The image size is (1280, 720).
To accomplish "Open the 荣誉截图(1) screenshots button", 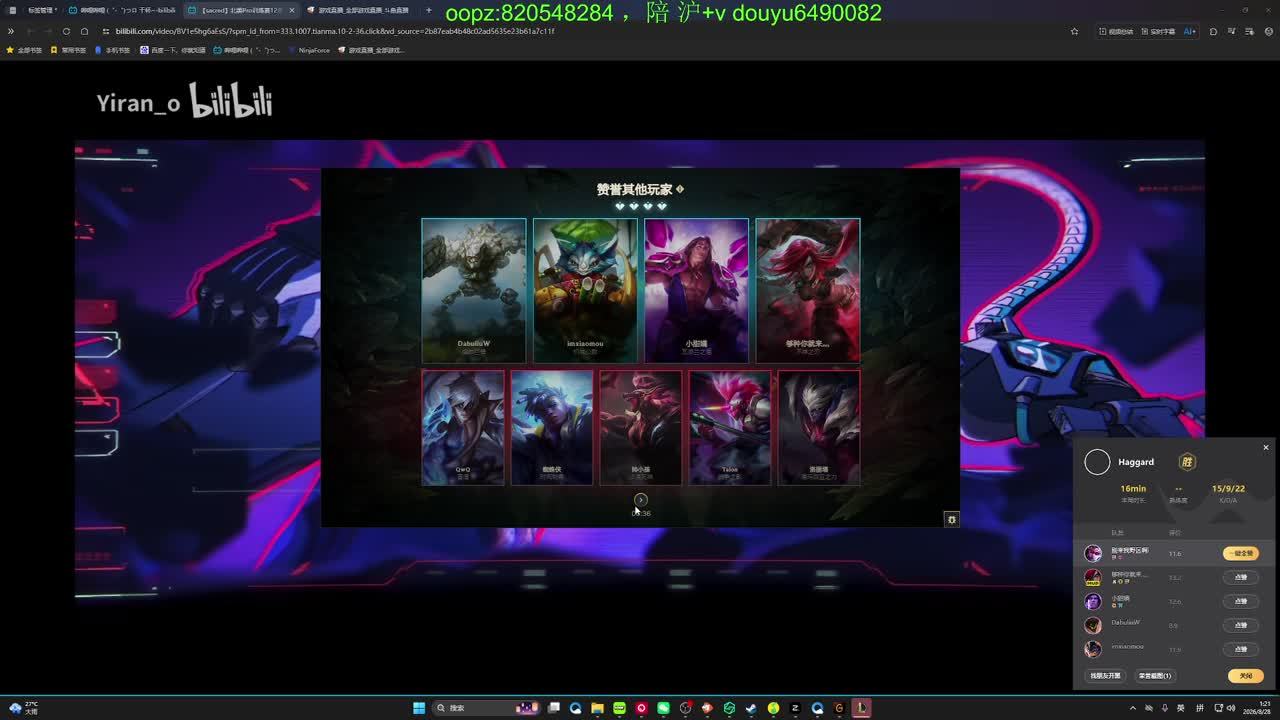I will pos(1155,676).
